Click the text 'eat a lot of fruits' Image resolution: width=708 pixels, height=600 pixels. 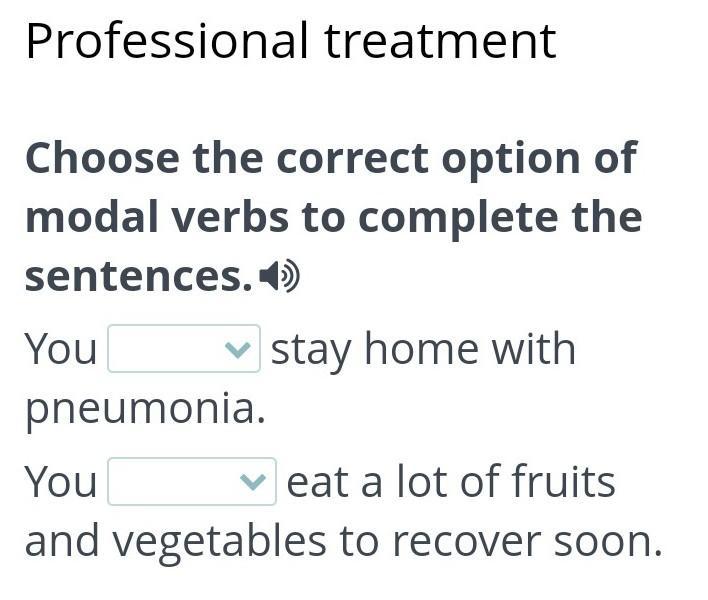click(x=451, y=482)
